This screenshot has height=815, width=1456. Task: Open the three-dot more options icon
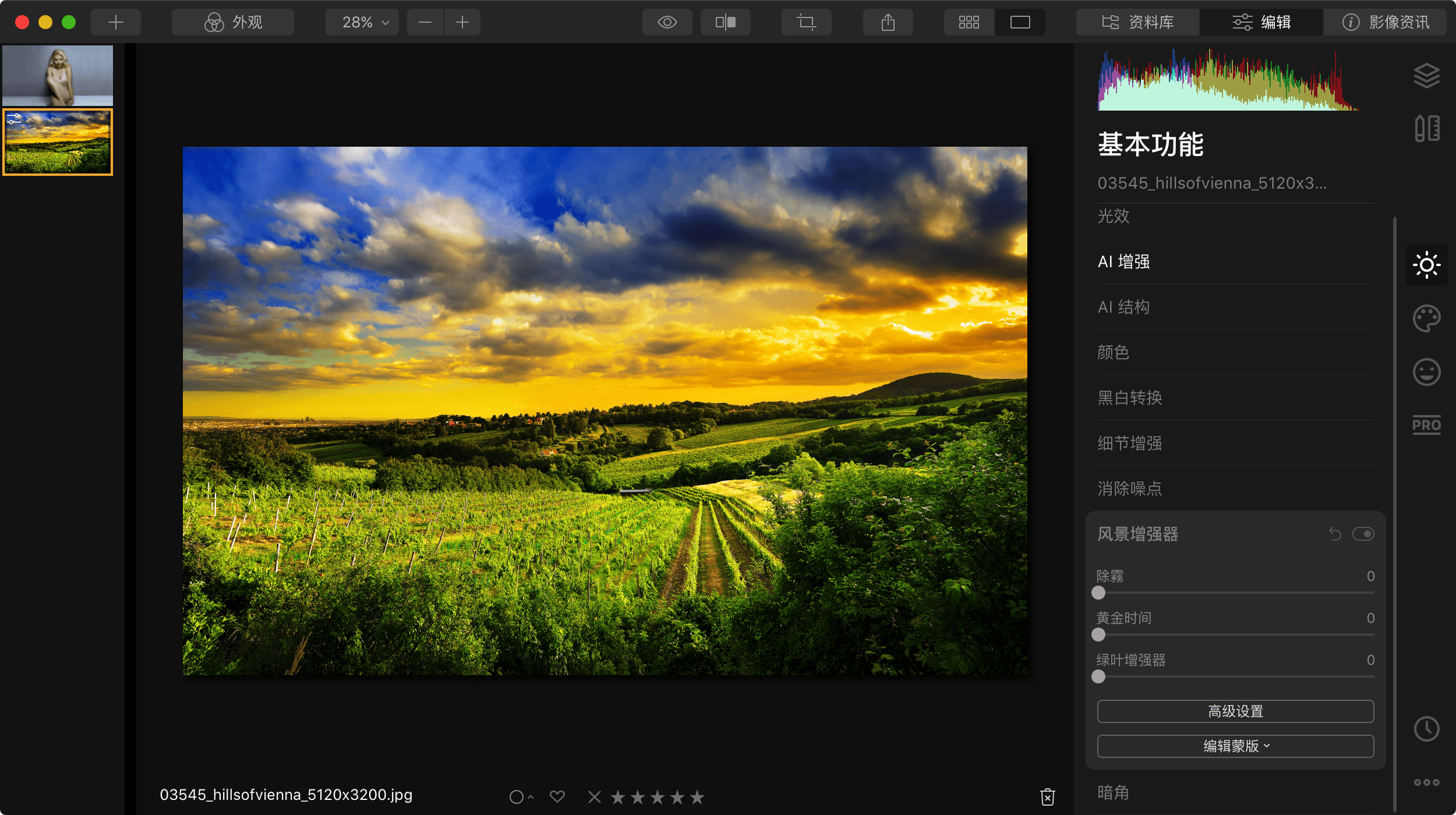pyautogui.click(x=1427, y=782)
